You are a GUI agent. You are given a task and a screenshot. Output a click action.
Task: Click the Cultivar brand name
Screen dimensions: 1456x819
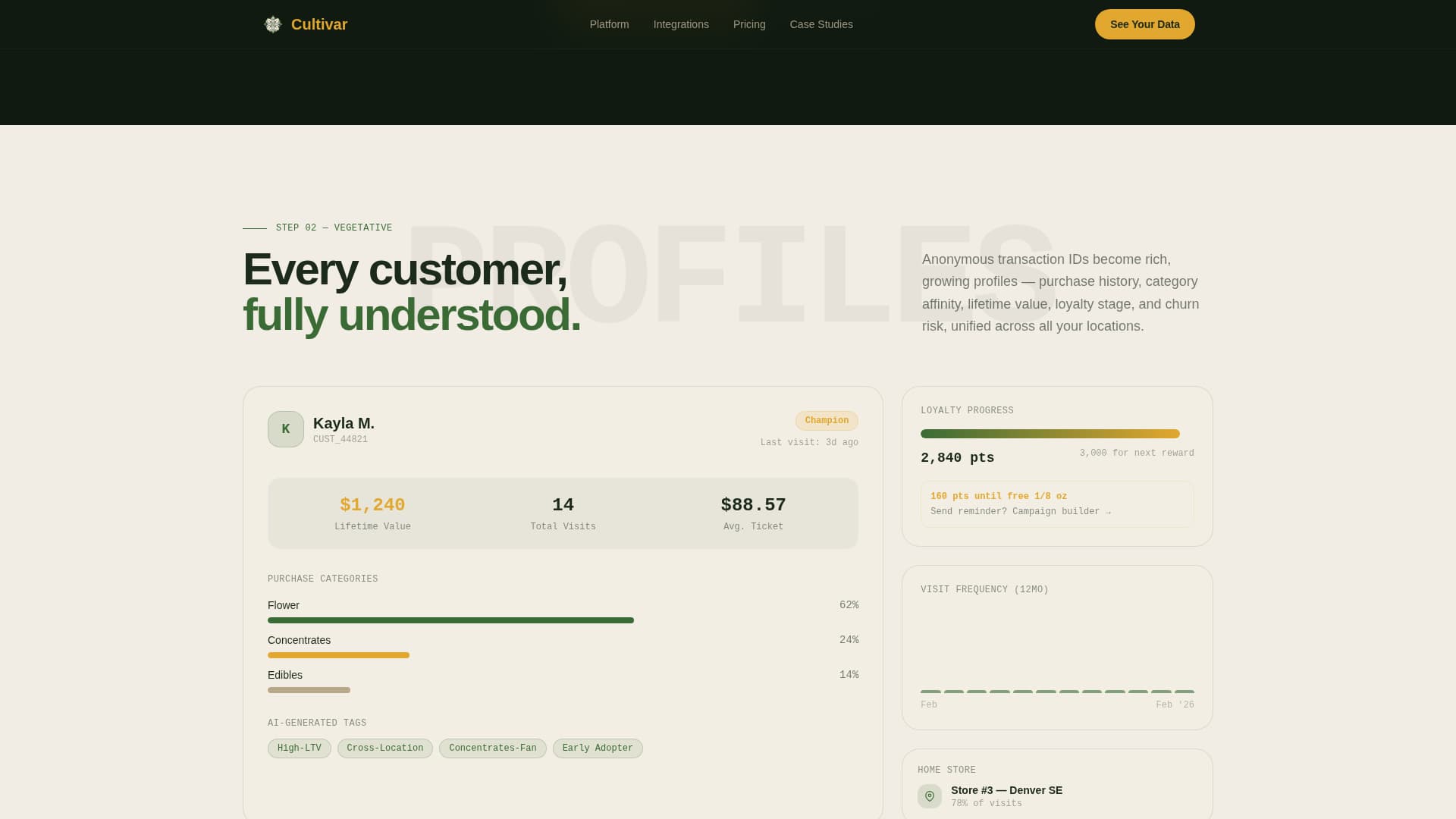click(x=319, y=24)
